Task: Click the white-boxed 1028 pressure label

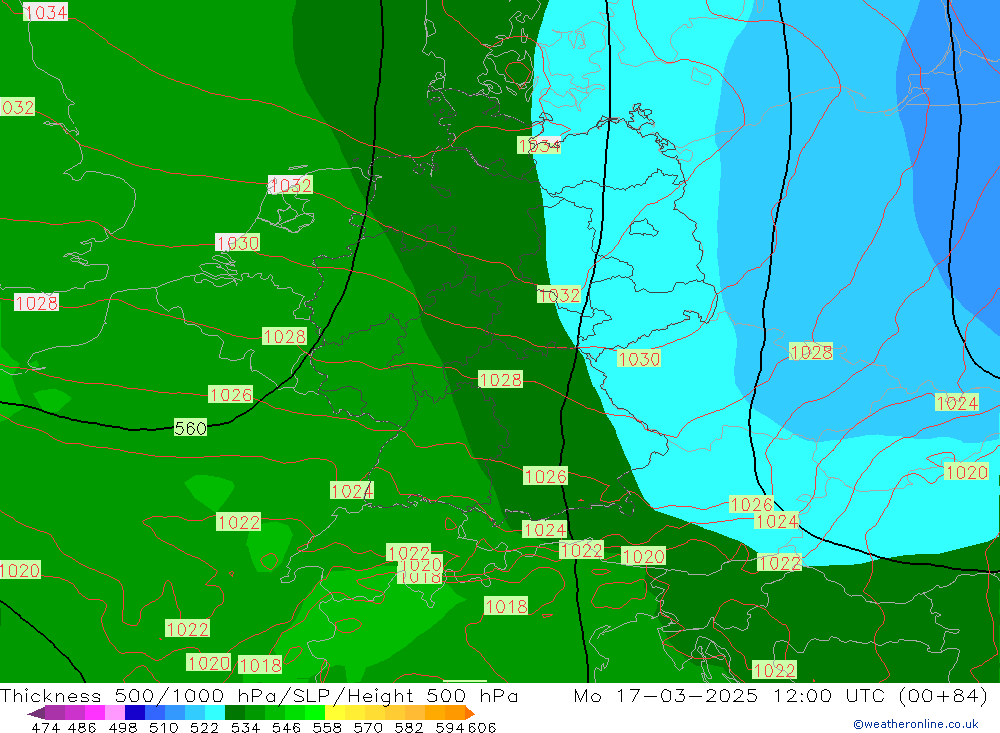Action: tap(36, 302)
